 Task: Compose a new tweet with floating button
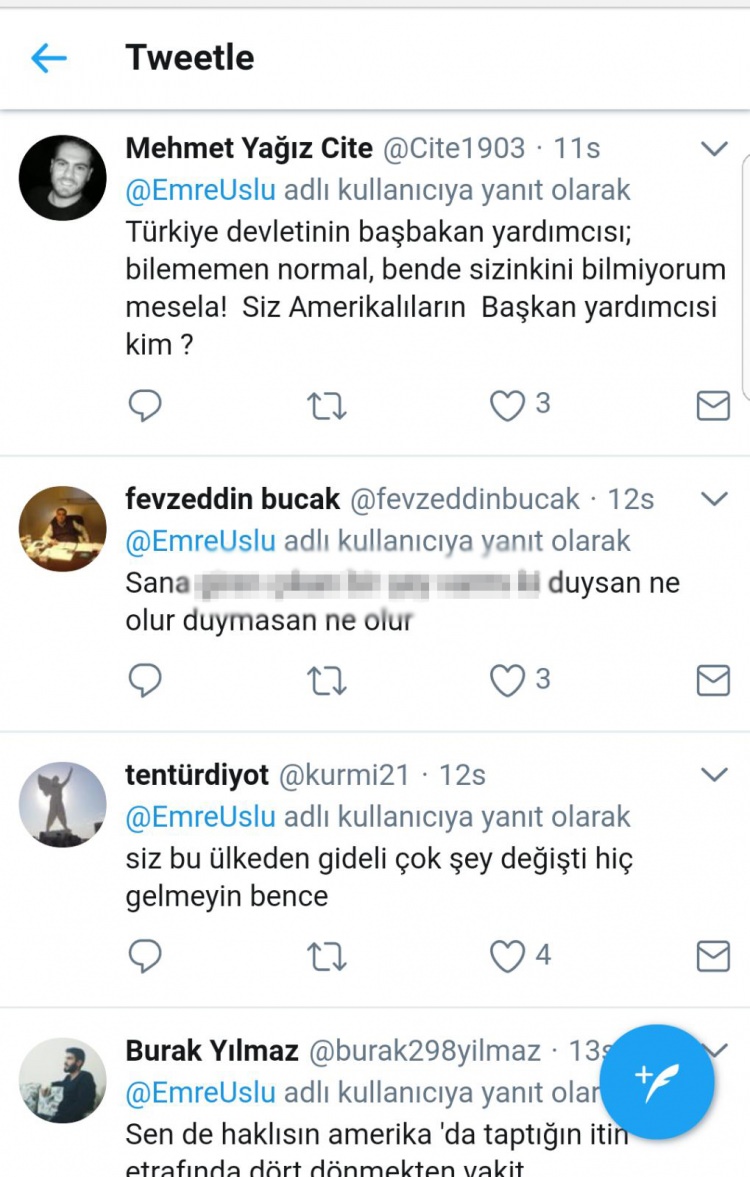[657, 1082]
